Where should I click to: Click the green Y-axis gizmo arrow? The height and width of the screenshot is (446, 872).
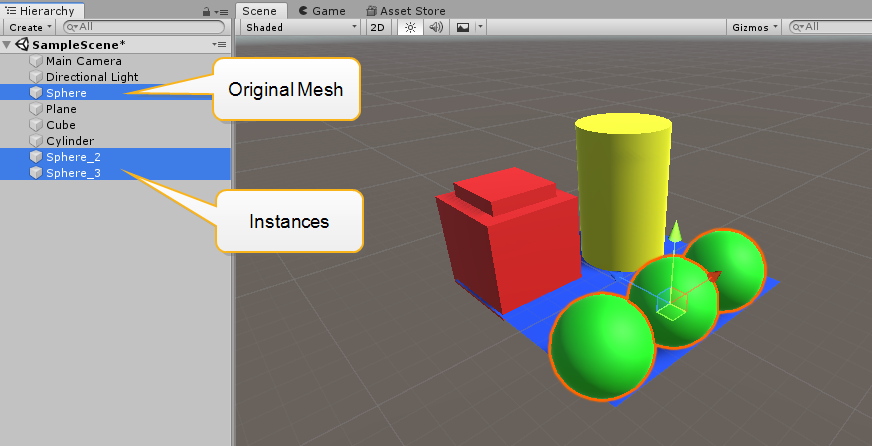pyautogui.click(x=675, y=232)
